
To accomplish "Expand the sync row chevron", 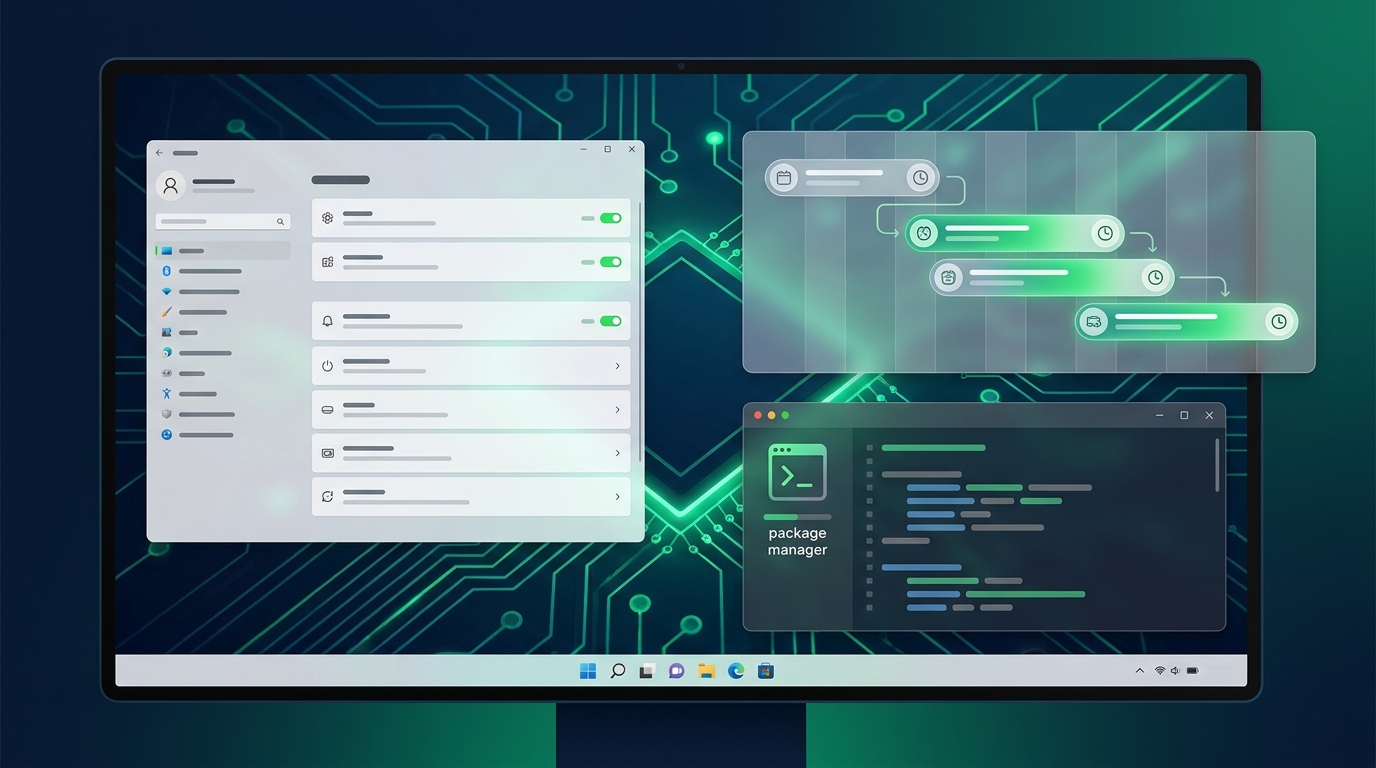I will tap(618, 496).
